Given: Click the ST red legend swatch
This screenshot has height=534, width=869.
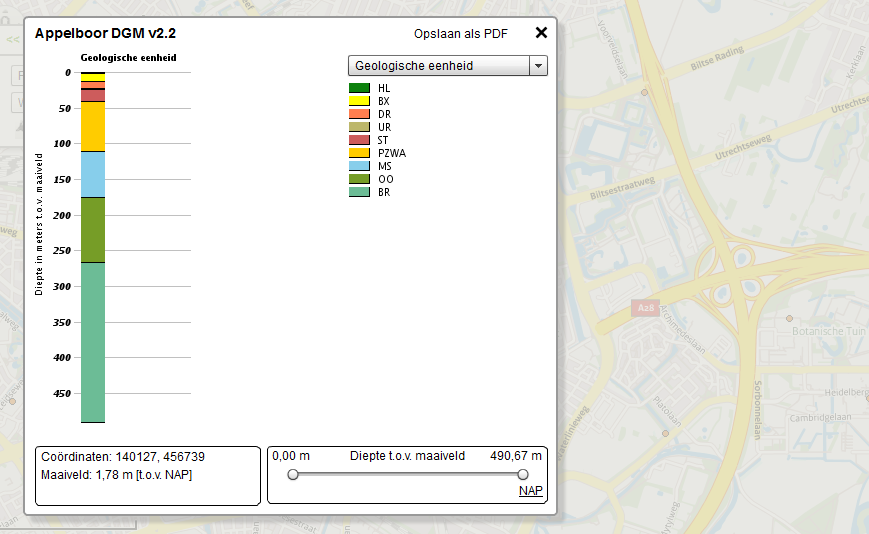Looking at the screenshot, I should (359, 140).
